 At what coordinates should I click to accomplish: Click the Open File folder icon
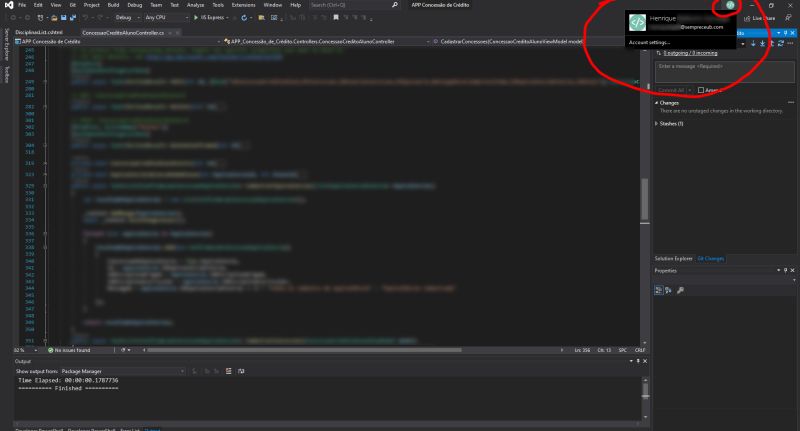coord(54,17)
